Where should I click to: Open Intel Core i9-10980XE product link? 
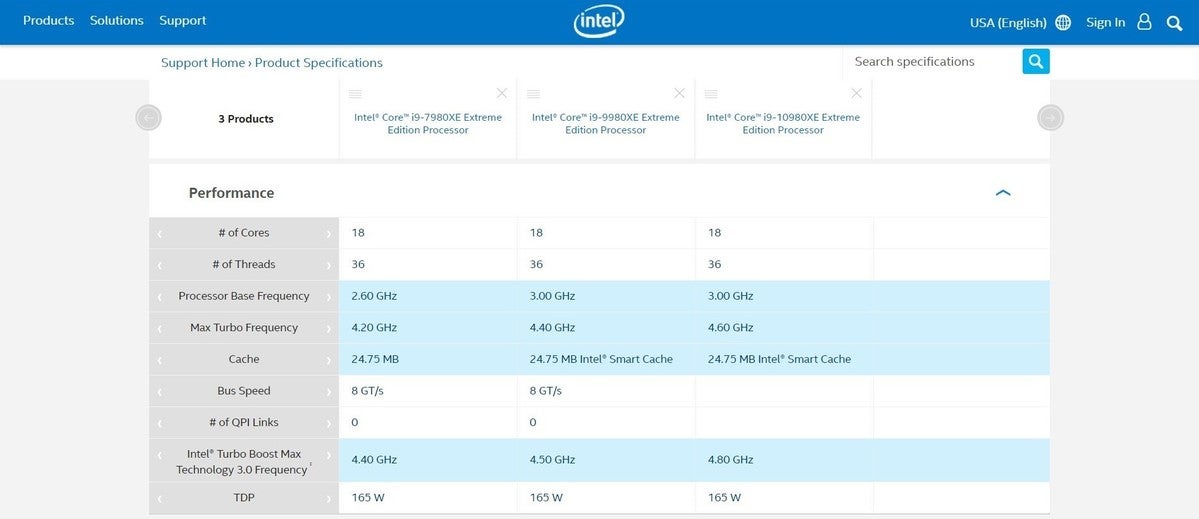(783, 124)
